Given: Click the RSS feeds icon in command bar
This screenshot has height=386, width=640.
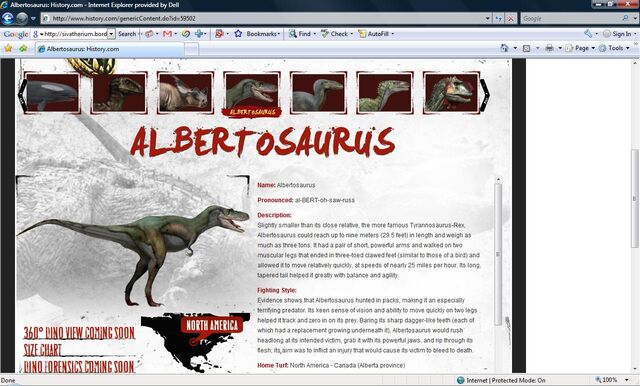Looking at the screenshot, I should (527, 48).
